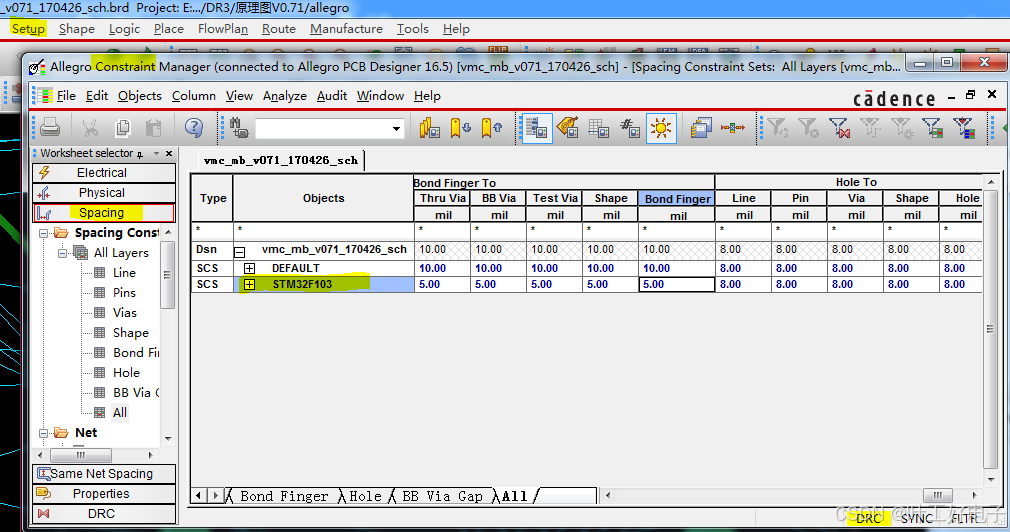Collapse the All Layers tree node

click(x=62, y=253)
